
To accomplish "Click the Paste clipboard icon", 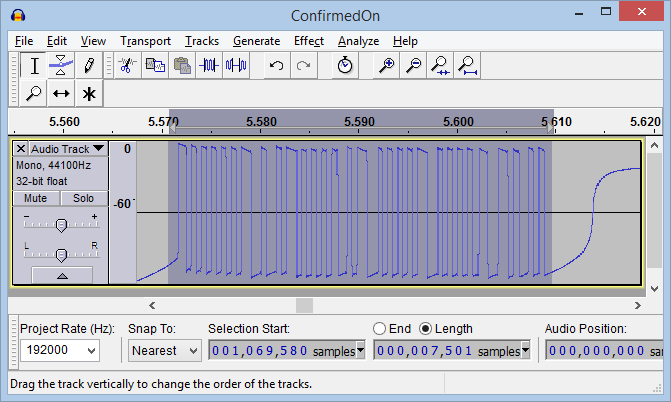I will tap(182, 66).
